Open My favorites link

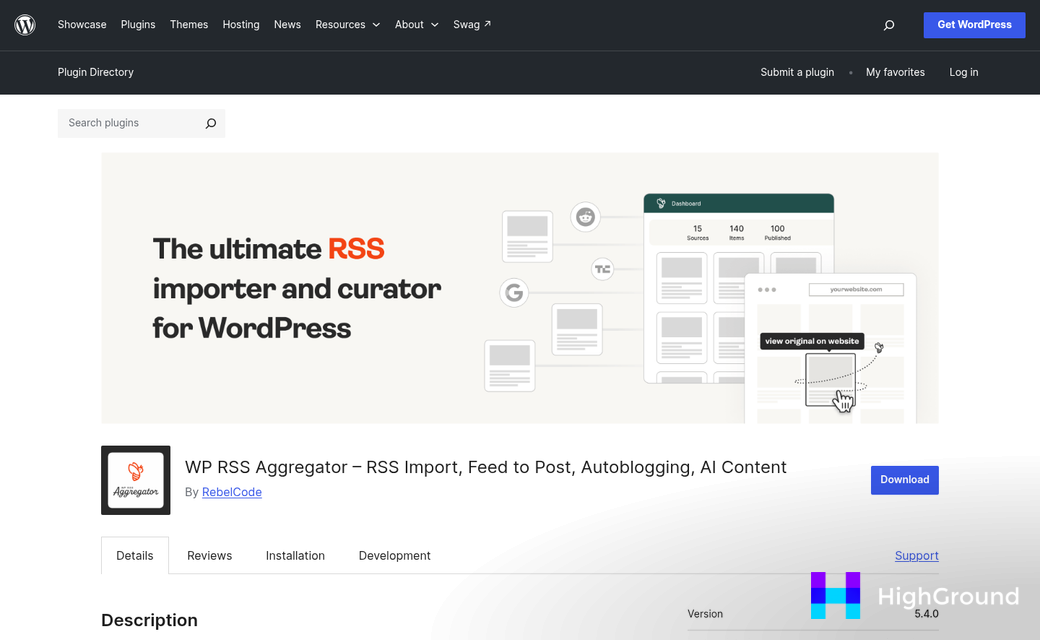coord(895,72)
